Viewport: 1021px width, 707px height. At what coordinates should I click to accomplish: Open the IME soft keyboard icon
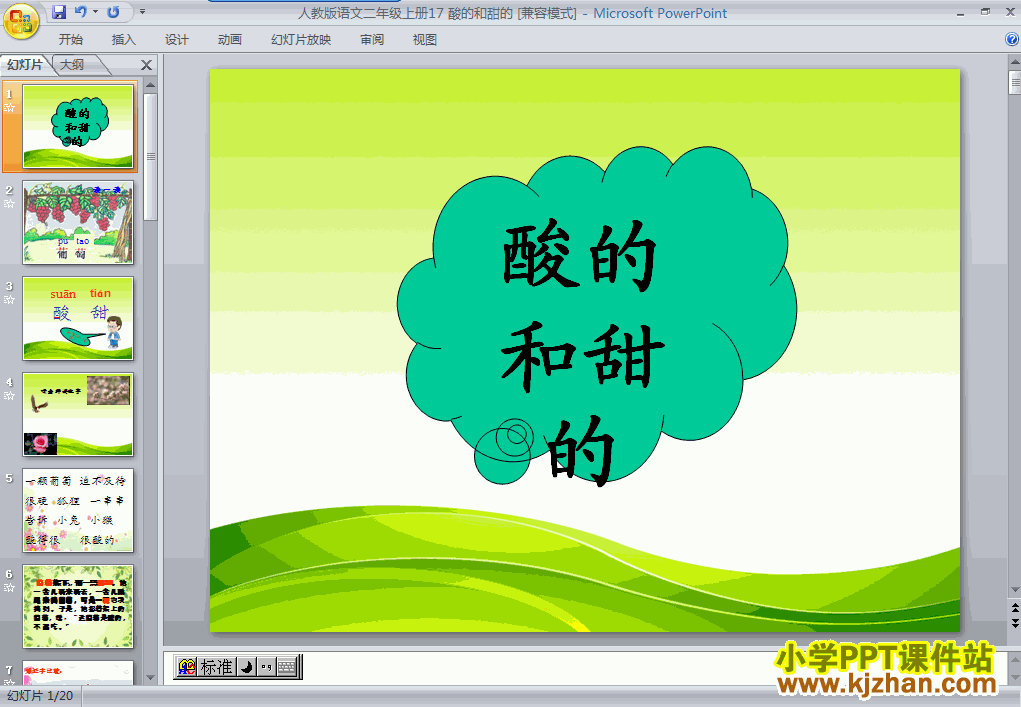[287, 667]
